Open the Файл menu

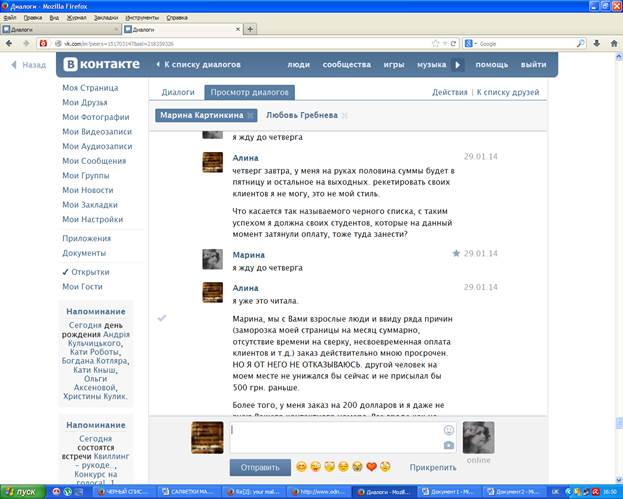[x=10, y=17]
